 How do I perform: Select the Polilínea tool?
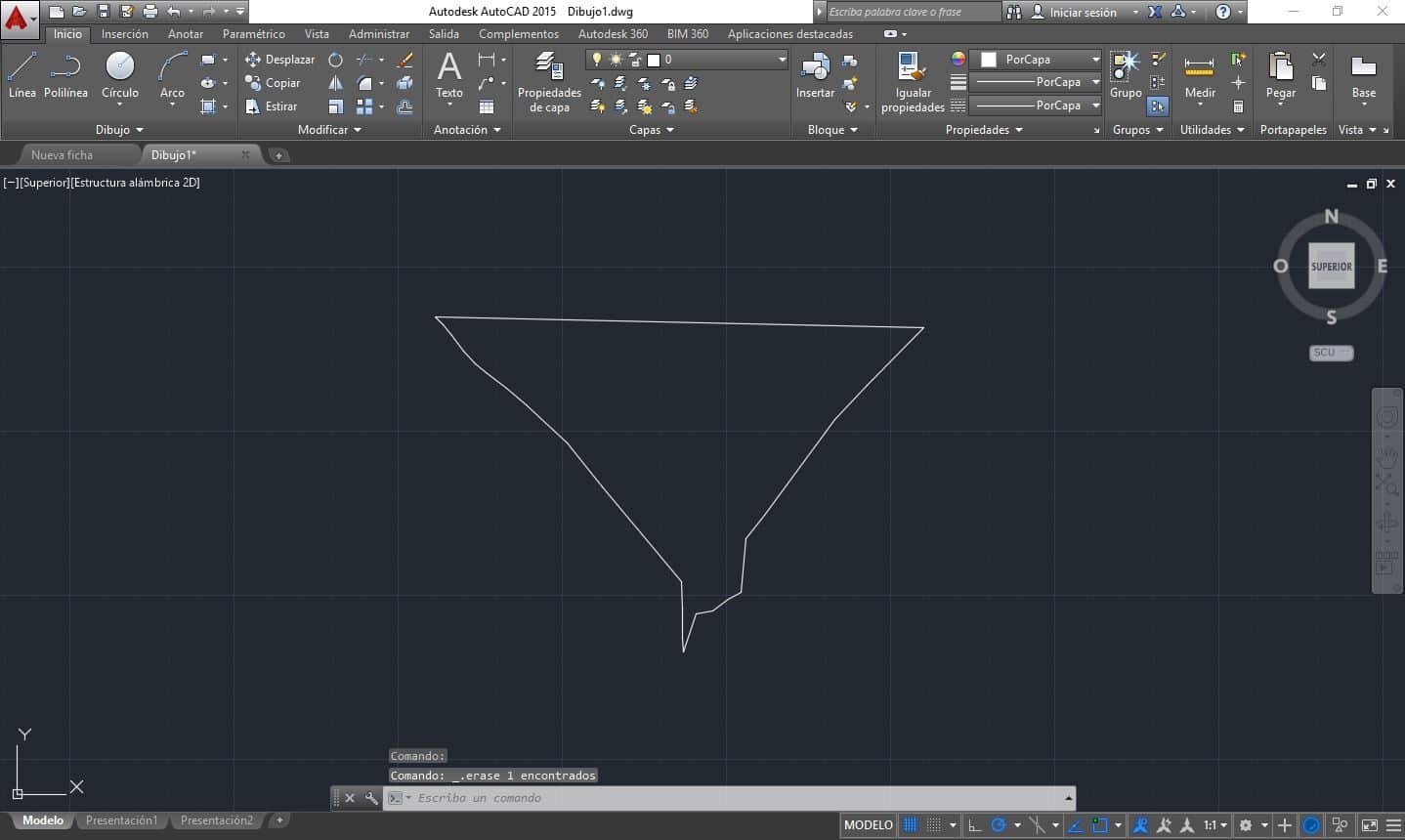(x=65, y=75)
